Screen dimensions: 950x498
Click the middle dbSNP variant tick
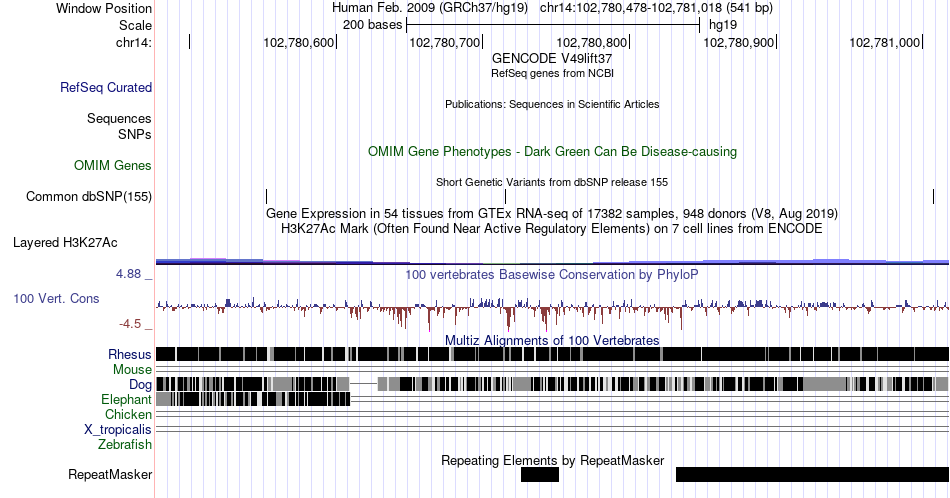click(505, 196)
